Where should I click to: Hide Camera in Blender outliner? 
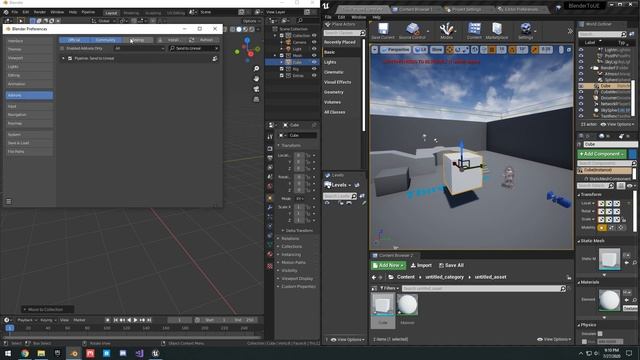point(314,42)
